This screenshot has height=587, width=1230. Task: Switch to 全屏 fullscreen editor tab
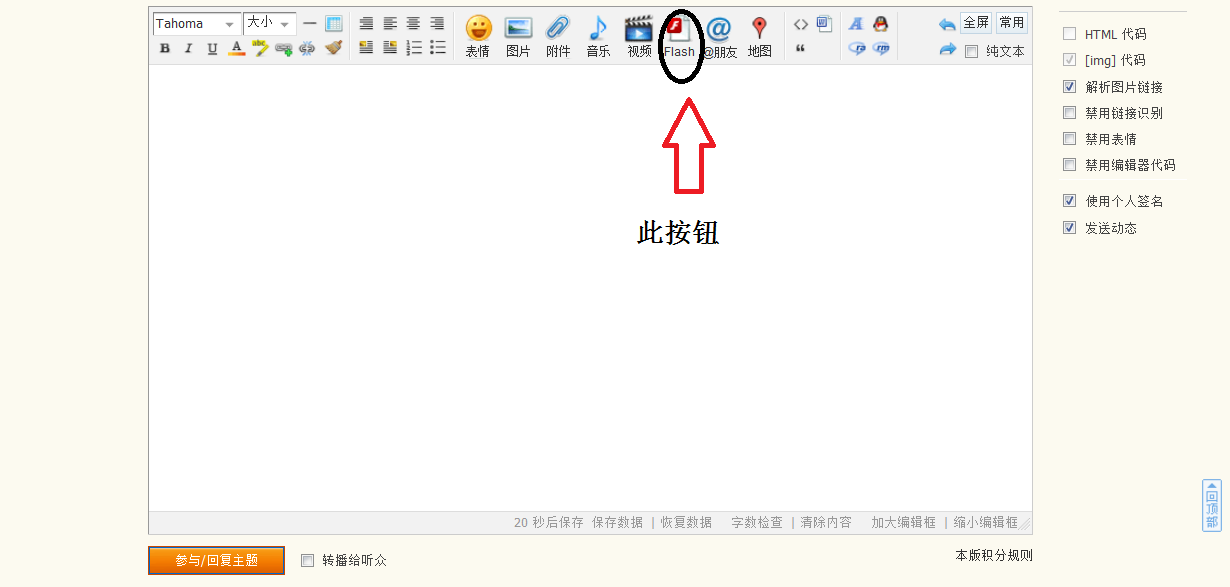click(975, 23)
